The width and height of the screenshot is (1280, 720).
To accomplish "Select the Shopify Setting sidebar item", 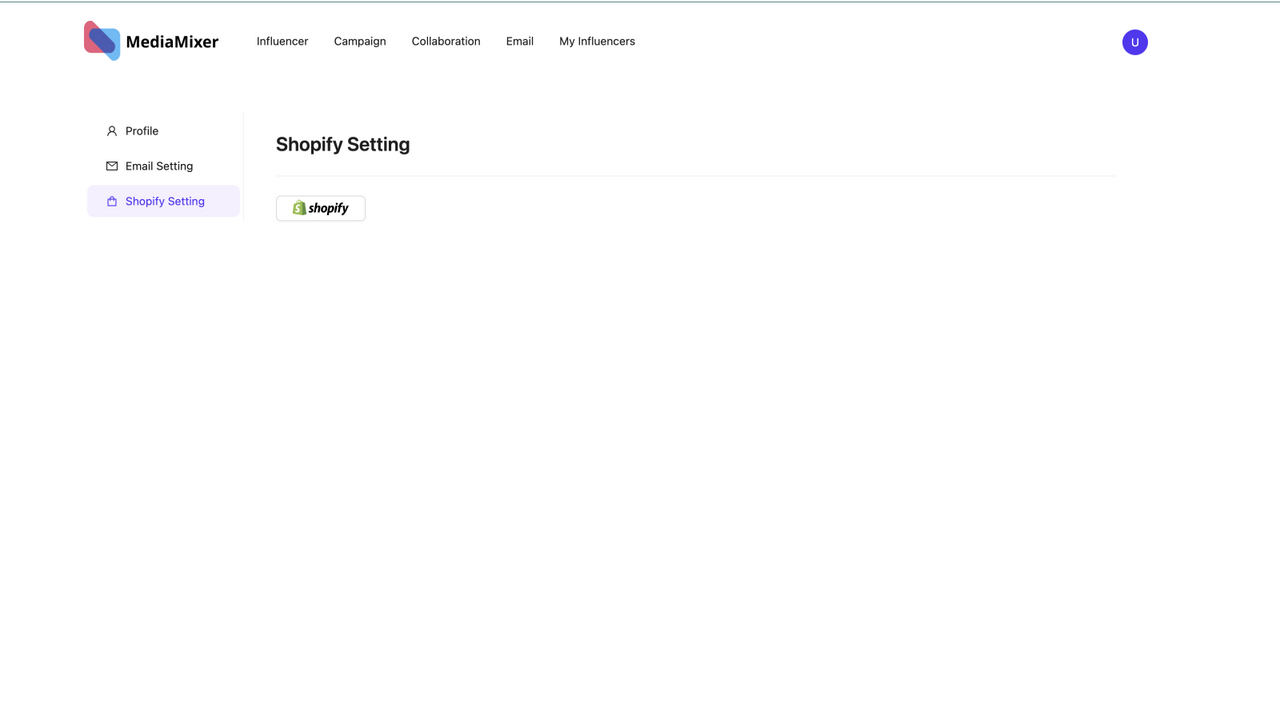I will pyautogui.click(x=163, y=201).
